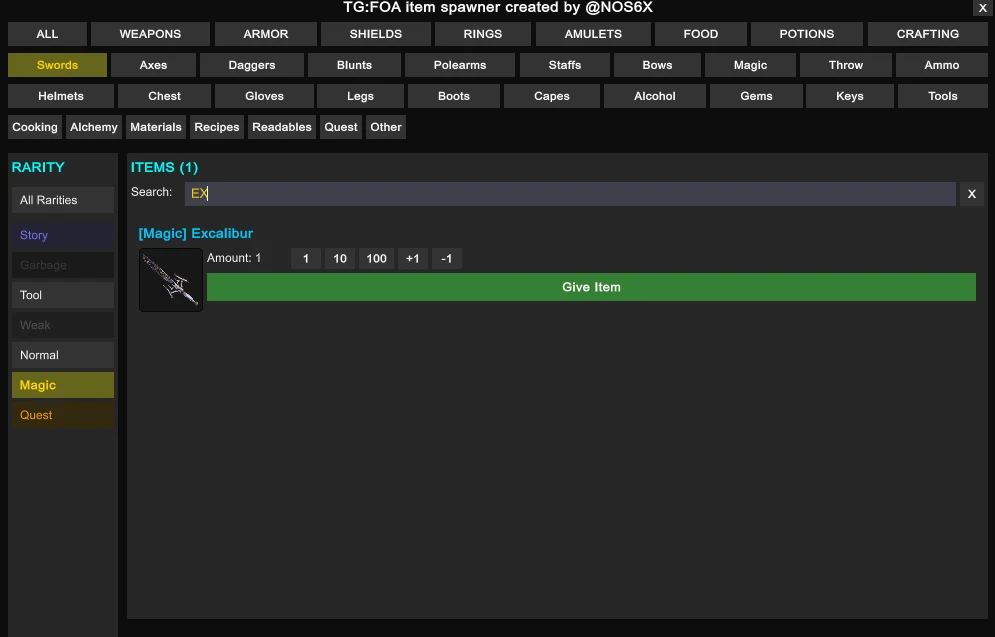The width and height of the screenshot is (995, 637).
Task: Select the Cooking subcategory
Action: [35, 128]
